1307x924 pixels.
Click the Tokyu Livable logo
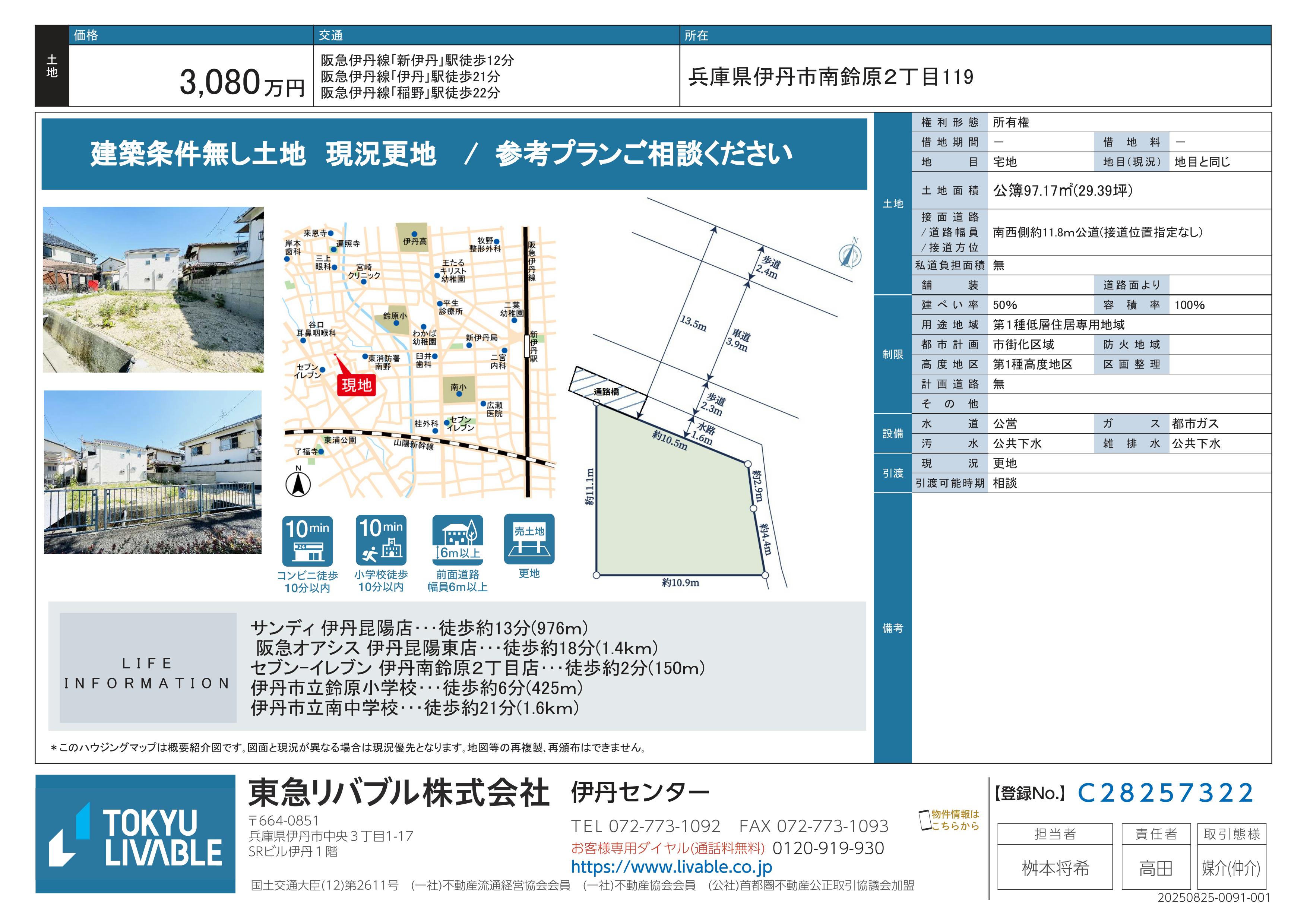point(136,833)
